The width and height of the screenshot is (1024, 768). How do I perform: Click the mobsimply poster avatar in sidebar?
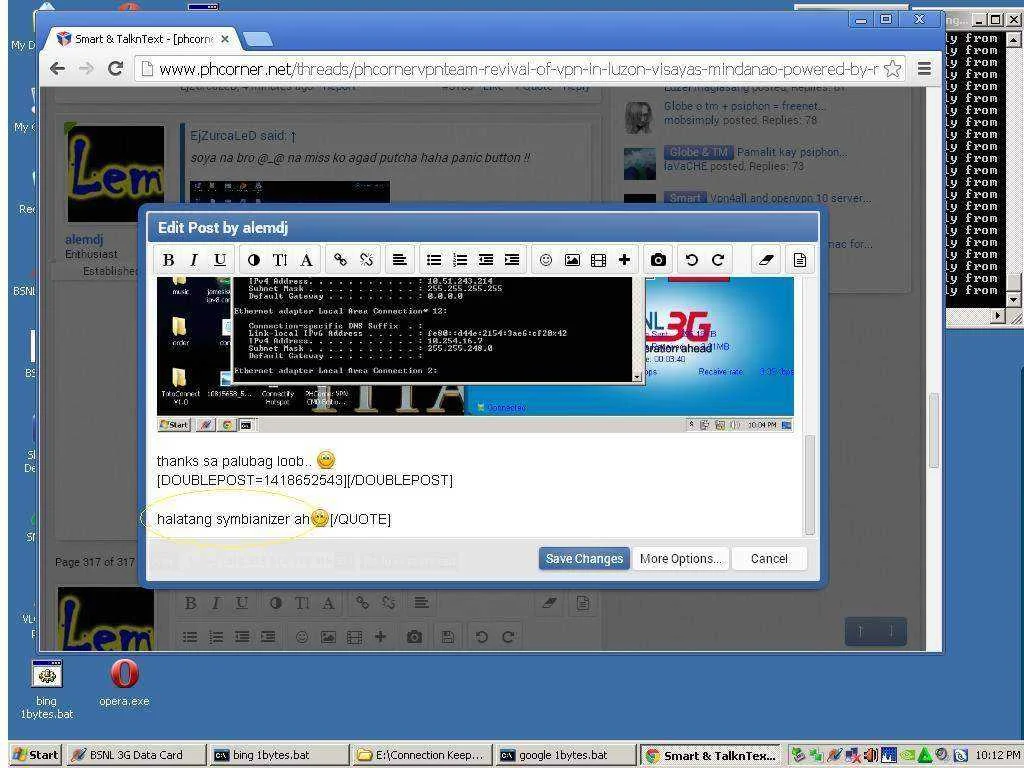[x=639, y=117]
